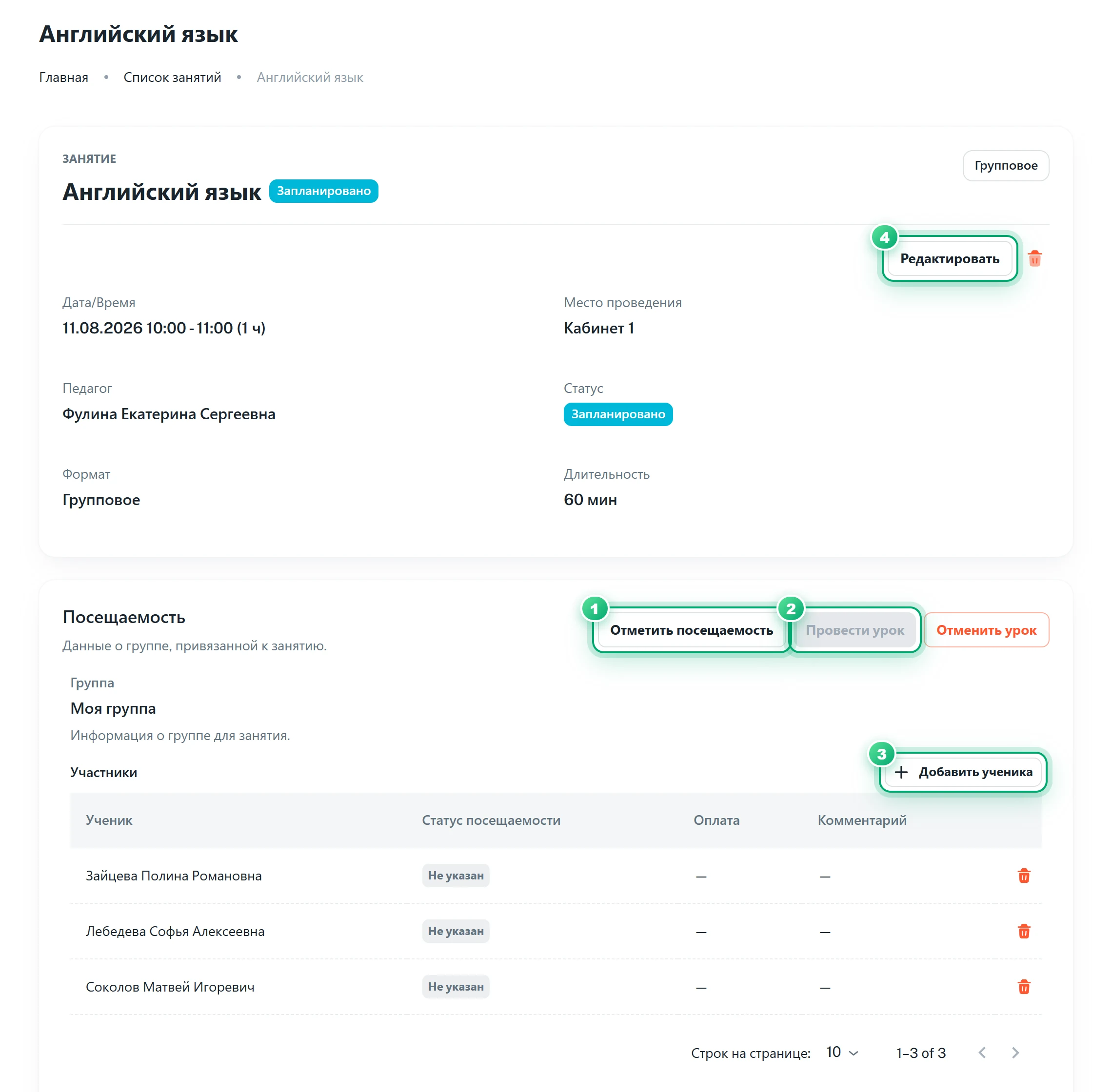Open Список занятий breadcrumb link

(172, 78)
